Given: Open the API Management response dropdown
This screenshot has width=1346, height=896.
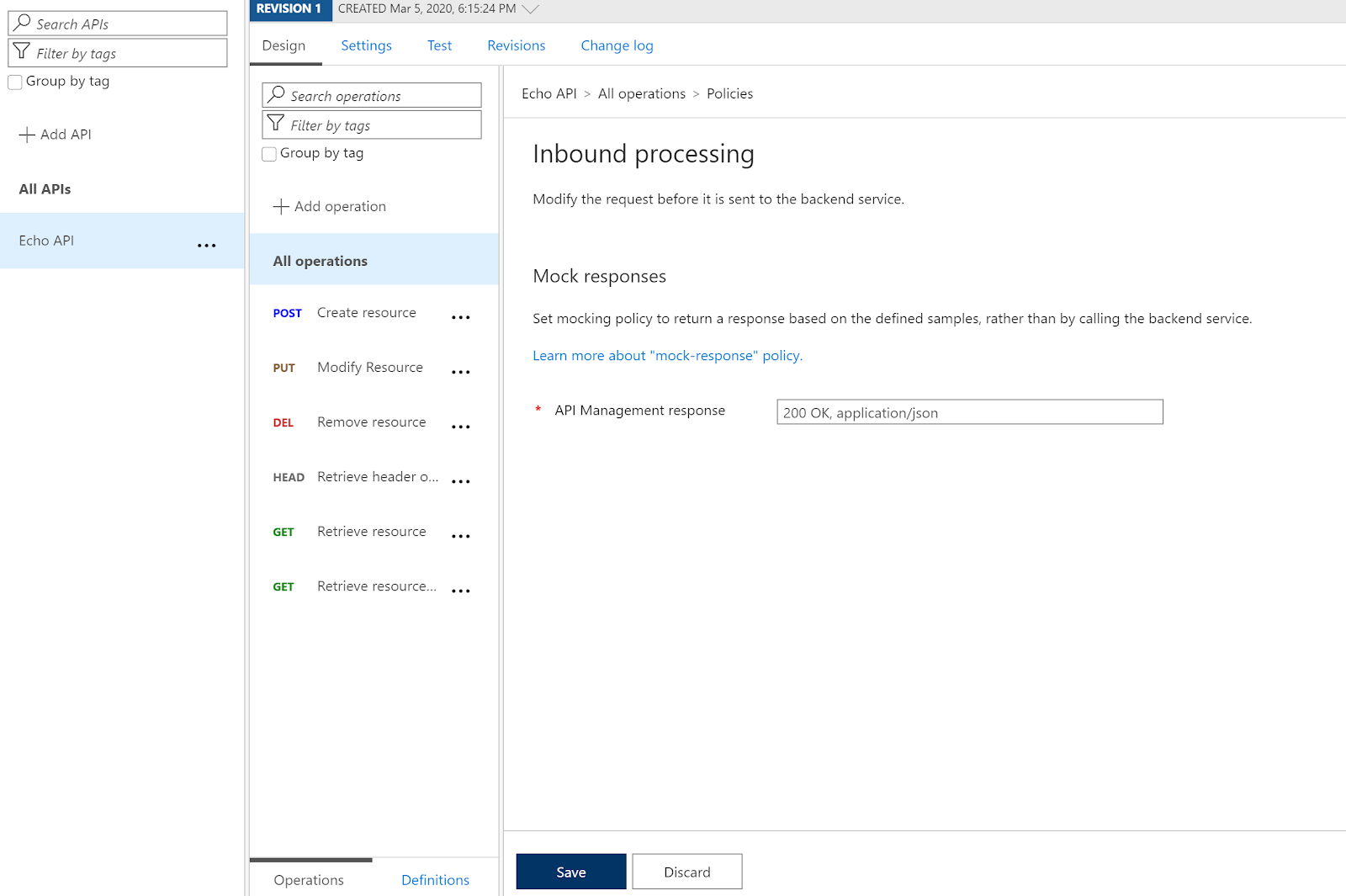Looking at the screenshot, I should point(969,412).
